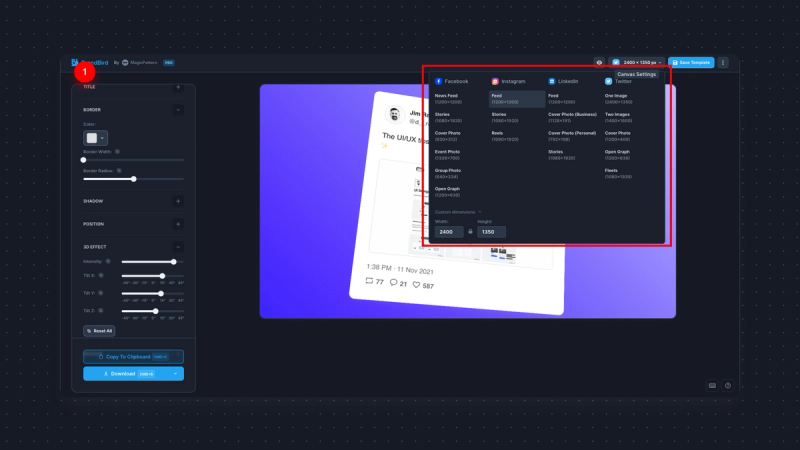Click the Intensity slider handle
The height and width of the screenshot is (450, 800).
coord(173,262)
